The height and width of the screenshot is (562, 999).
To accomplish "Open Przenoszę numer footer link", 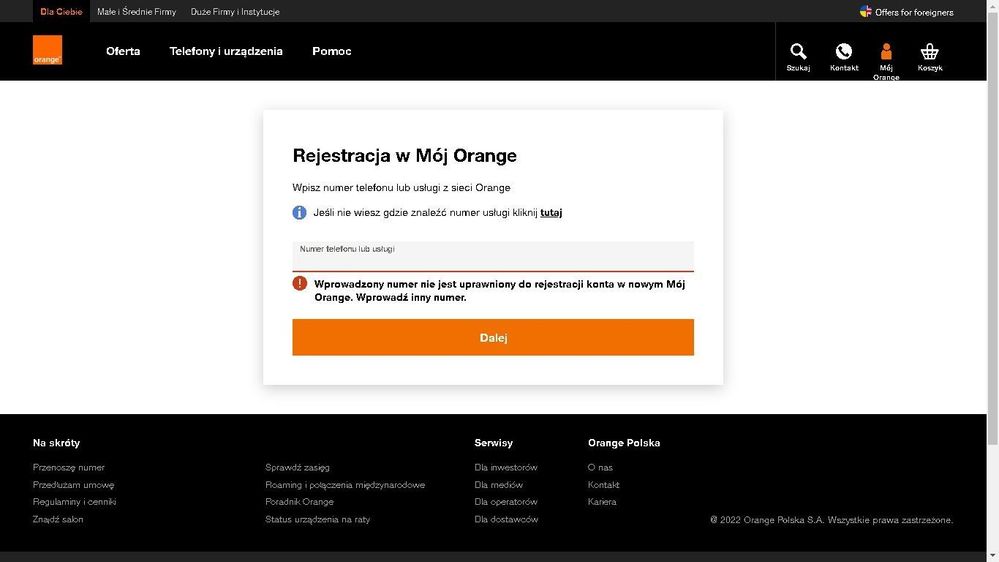I will (69, 468).
